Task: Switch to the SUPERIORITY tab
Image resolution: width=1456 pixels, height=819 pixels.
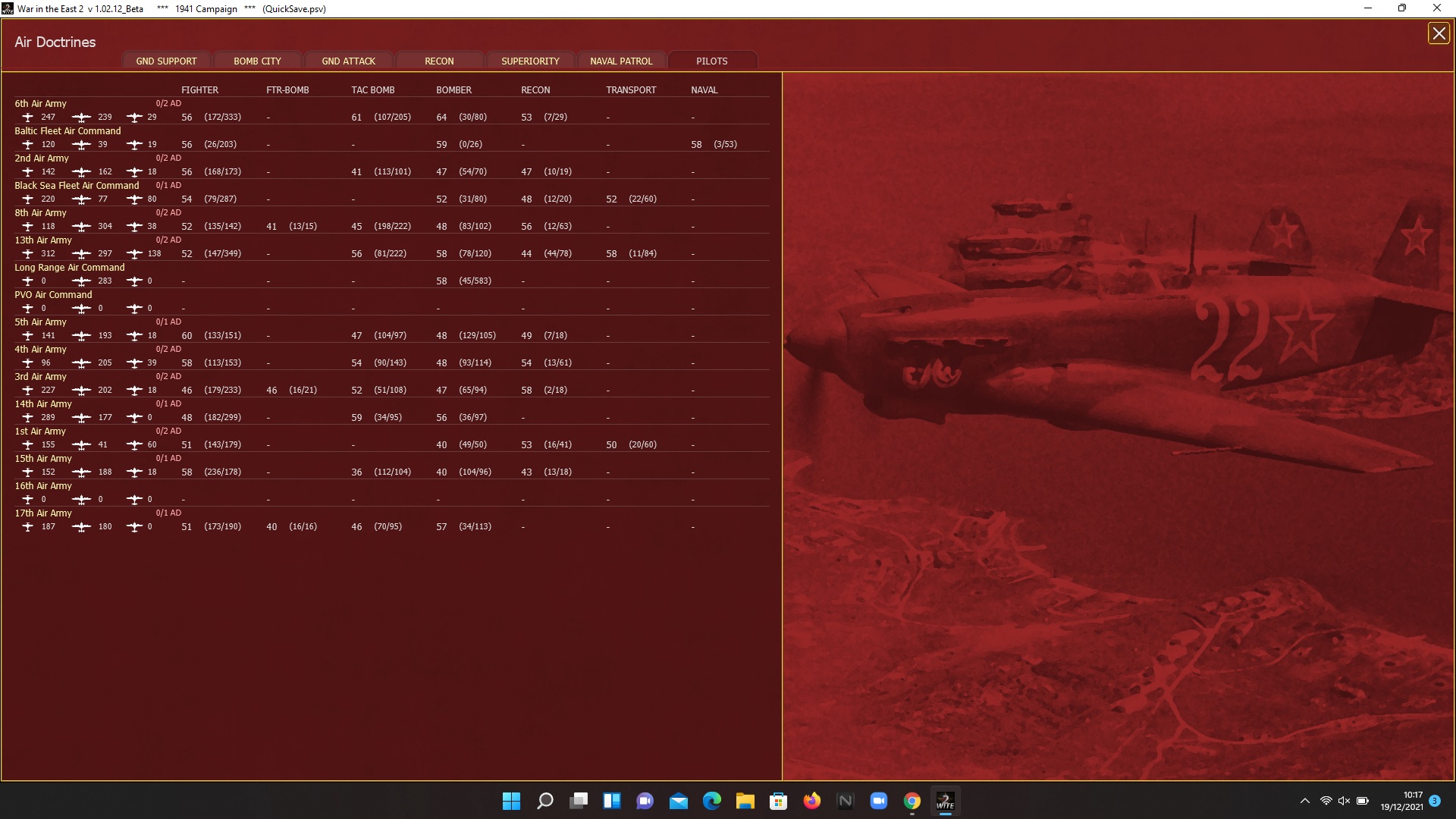Action: point(530,61)
